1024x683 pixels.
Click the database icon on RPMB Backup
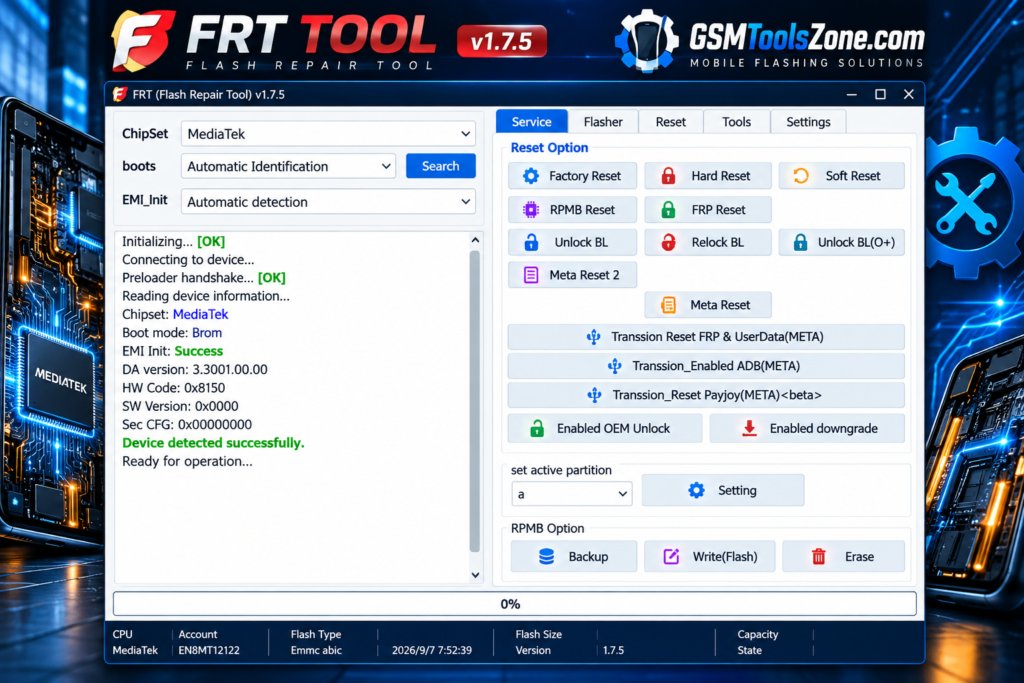point(547,556)
